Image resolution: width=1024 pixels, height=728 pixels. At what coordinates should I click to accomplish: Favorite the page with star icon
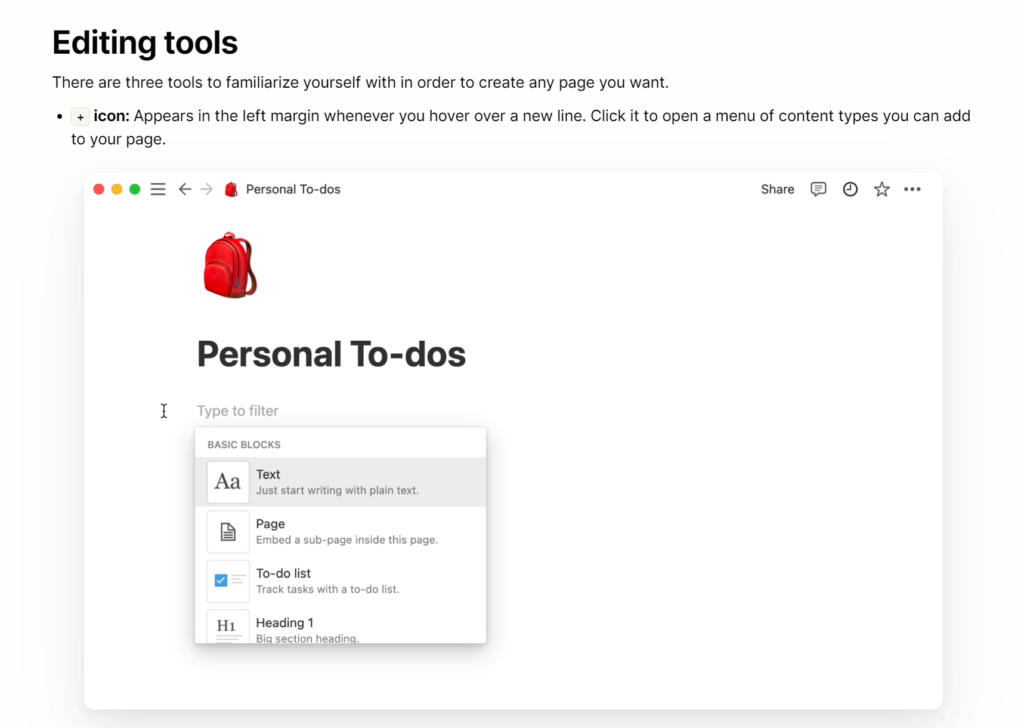[881, 189]
